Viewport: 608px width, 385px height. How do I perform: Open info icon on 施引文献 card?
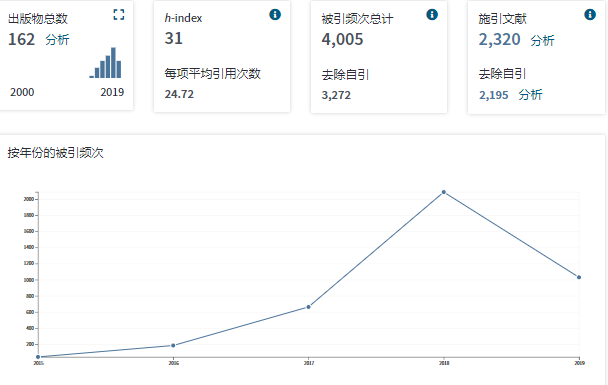coord(590,15)
